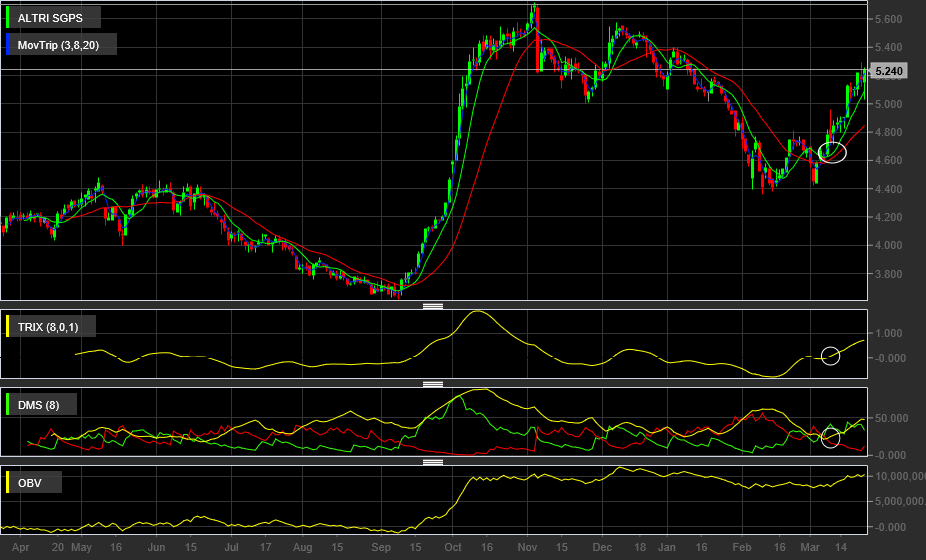Grab the divider handle above the TRIX panel
Viewport: 926px width, 560px height.
pyautogui.click(x=433, y=306)
